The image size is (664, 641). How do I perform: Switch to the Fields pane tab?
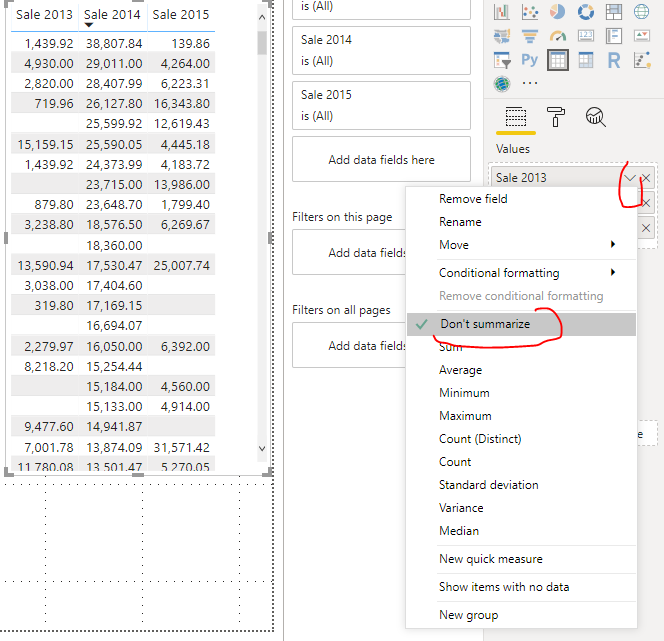pyautogui.click(x=516, y=117)
